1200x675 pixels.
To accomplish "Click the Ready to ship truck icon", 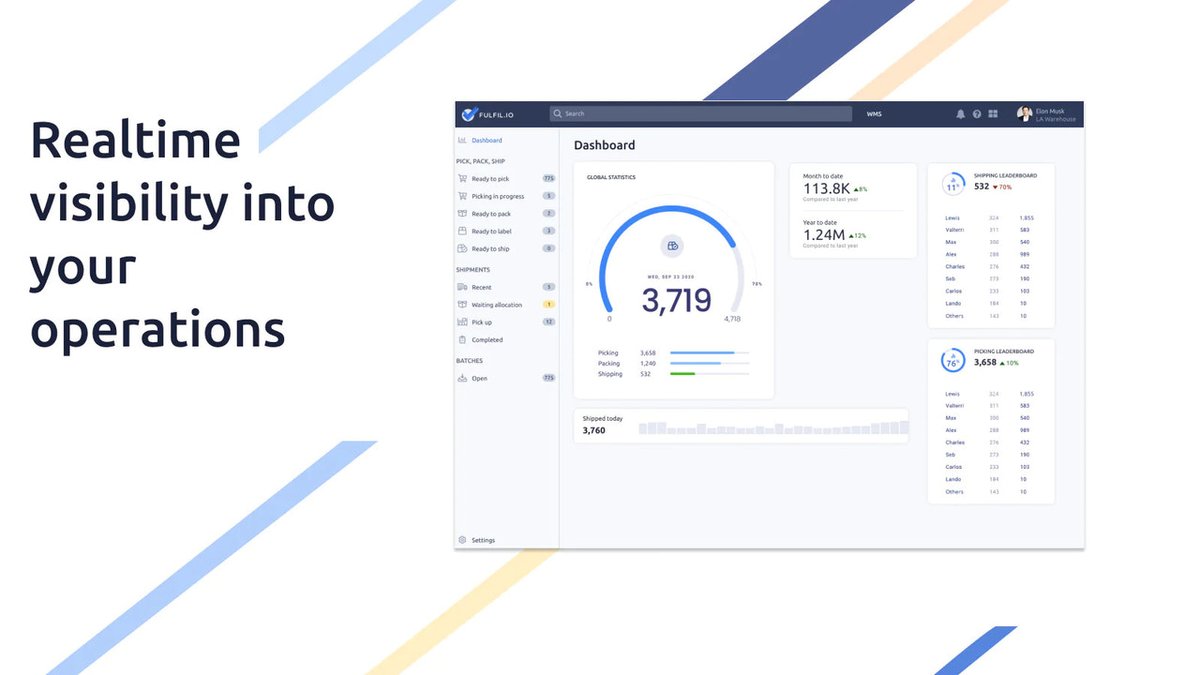I will click(462, 249).
